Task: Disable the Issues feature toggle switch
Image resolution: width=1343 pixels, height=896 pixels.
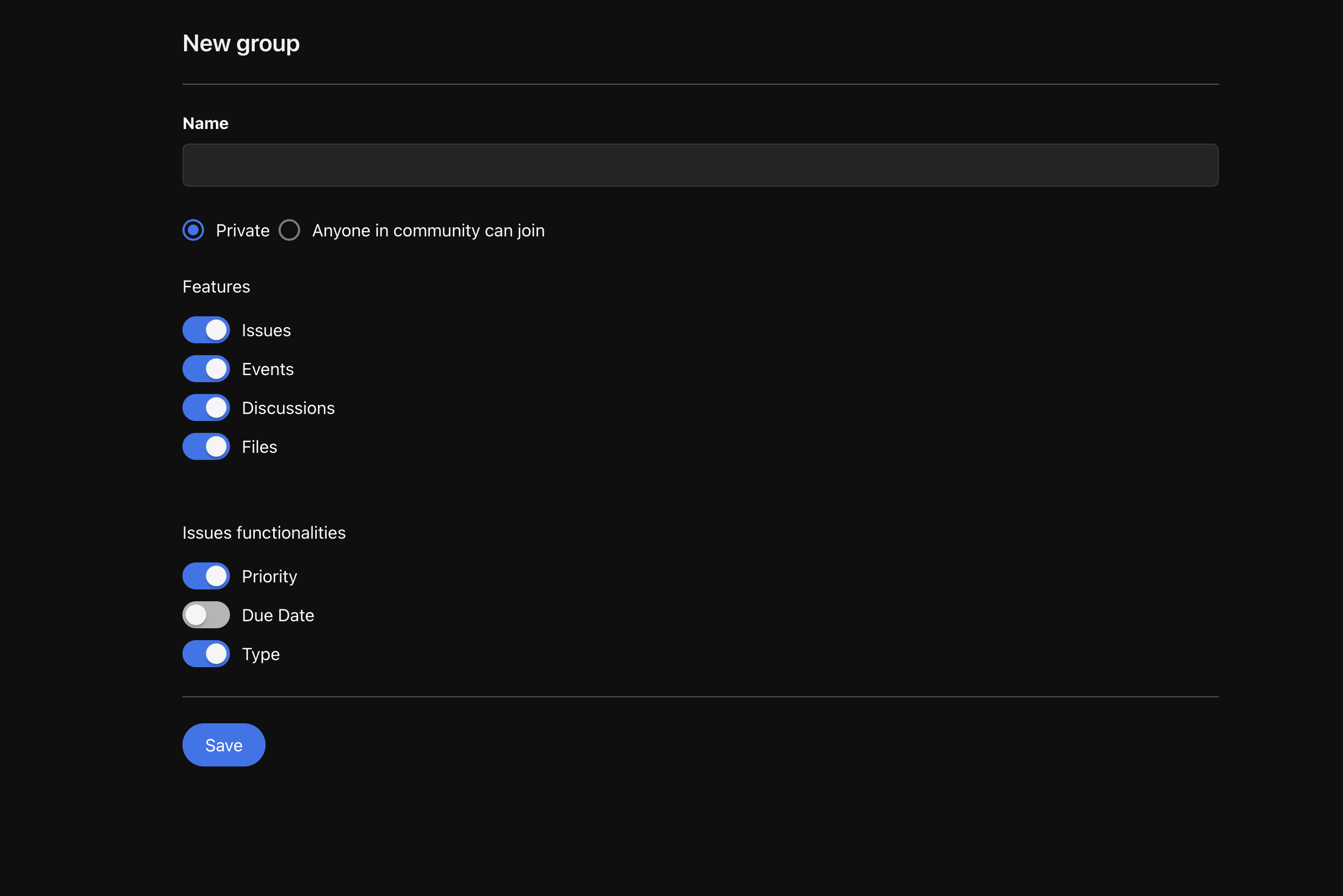Action: [x=206, y=330]
